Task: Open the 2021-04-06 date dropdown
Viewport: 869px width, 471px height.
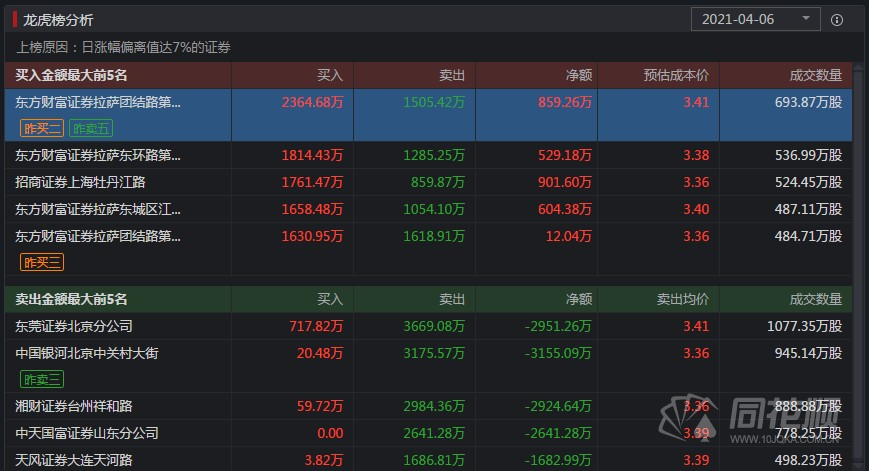Action: 755,19
